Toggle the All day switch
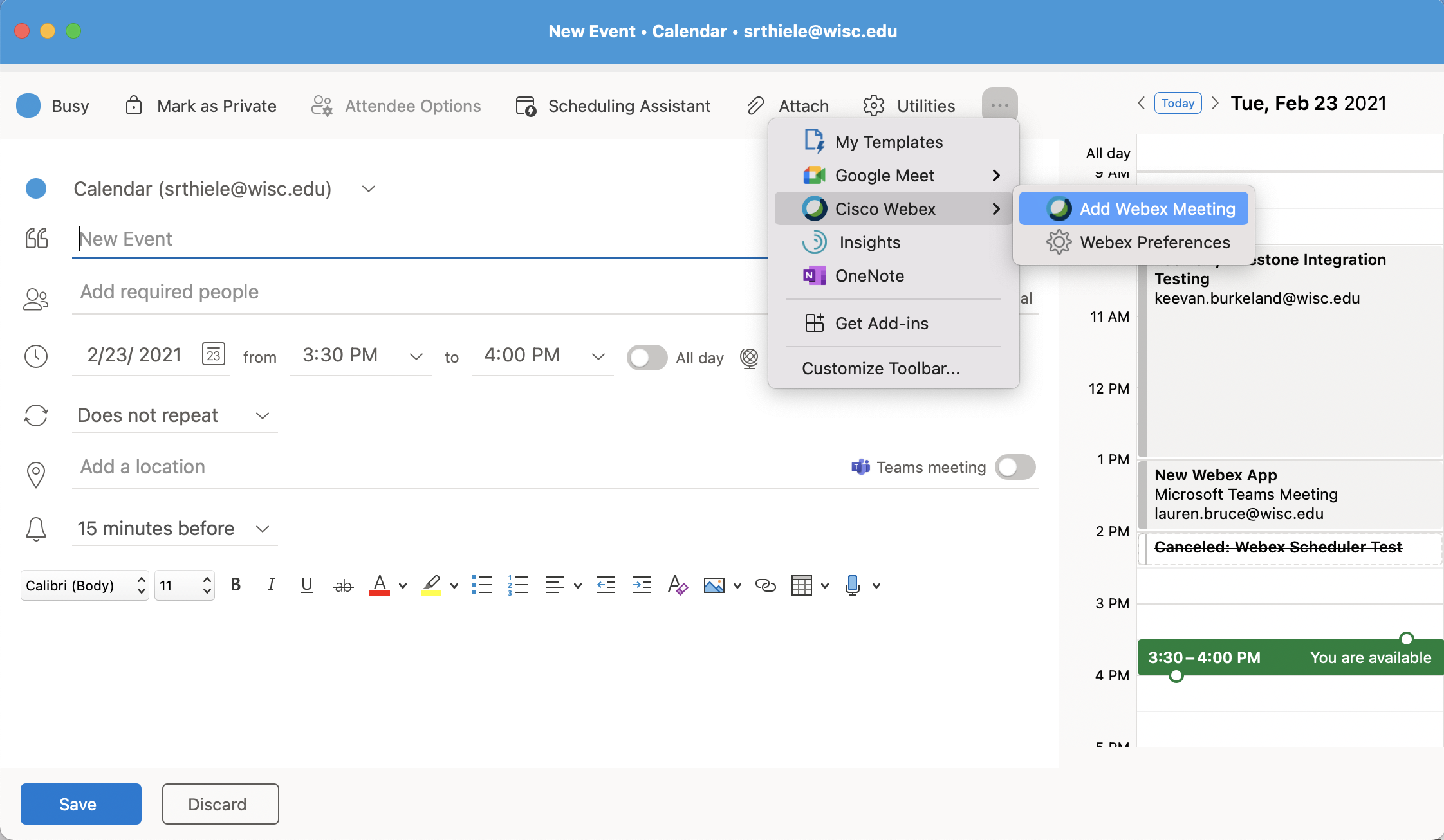Image resolution: width=1444 pixels, height=840 pixels. click(647, 358)
